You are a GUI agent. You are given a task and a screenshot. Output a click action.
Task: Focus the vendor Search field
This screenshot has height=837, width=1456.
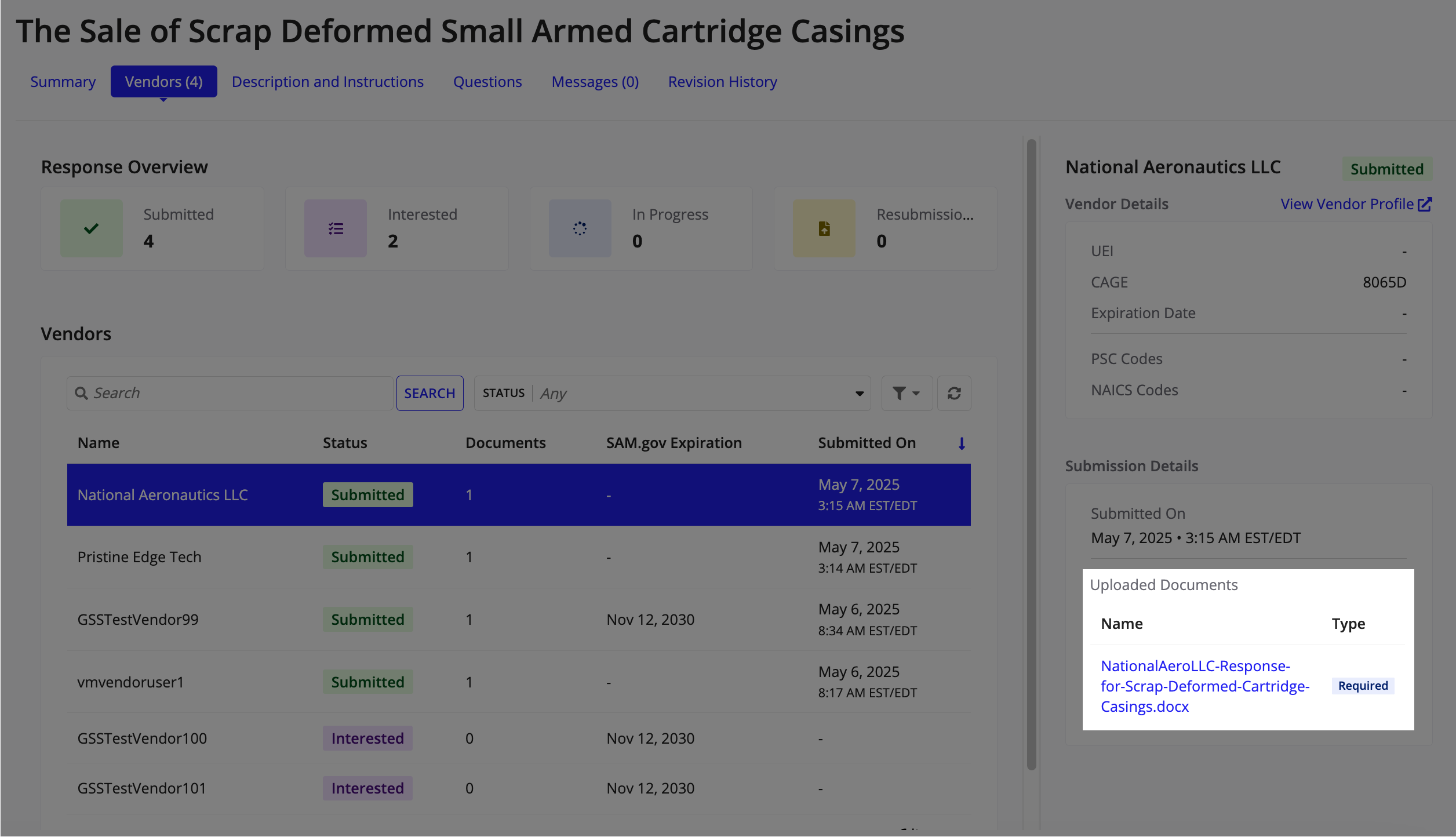pyautogui.click(x=230, y=394)
